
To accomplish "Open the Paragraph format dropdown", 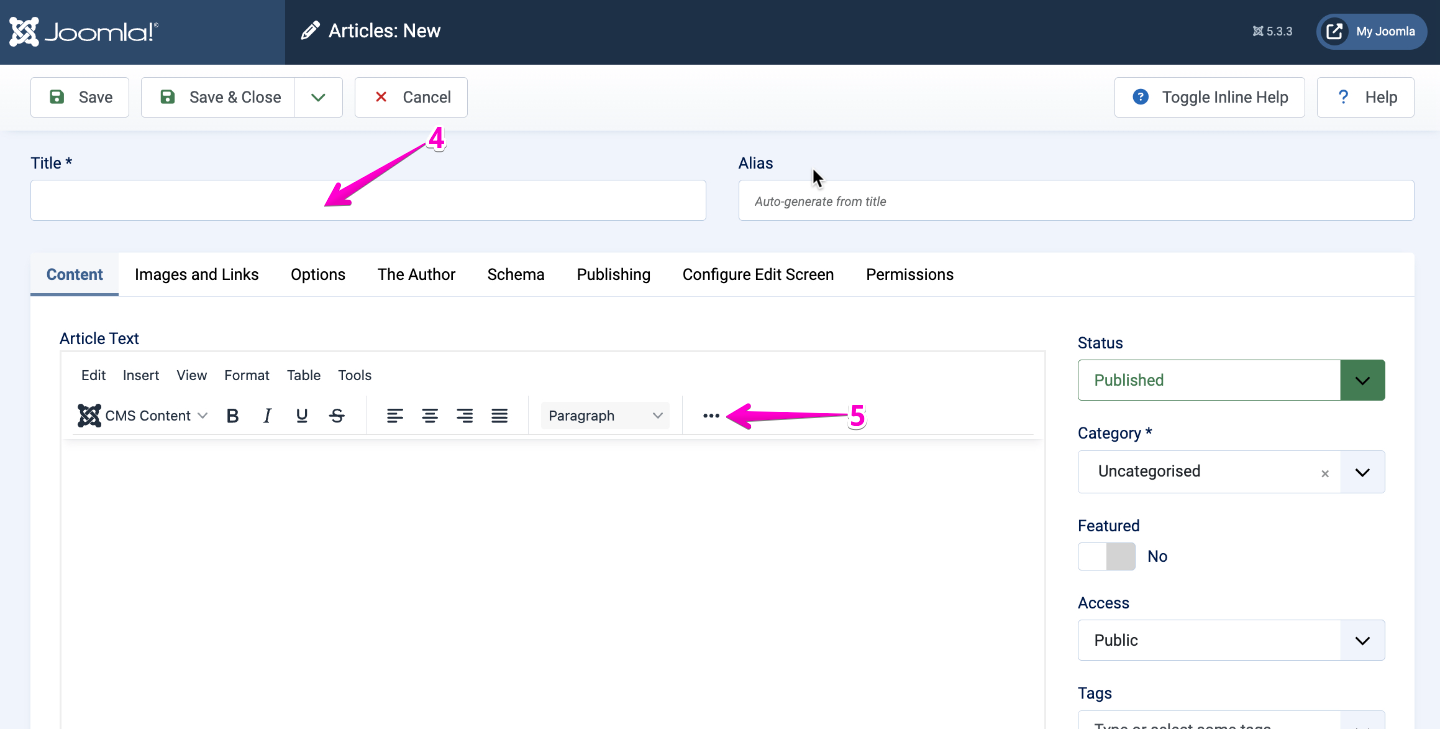I will click(x=605, y=416).
